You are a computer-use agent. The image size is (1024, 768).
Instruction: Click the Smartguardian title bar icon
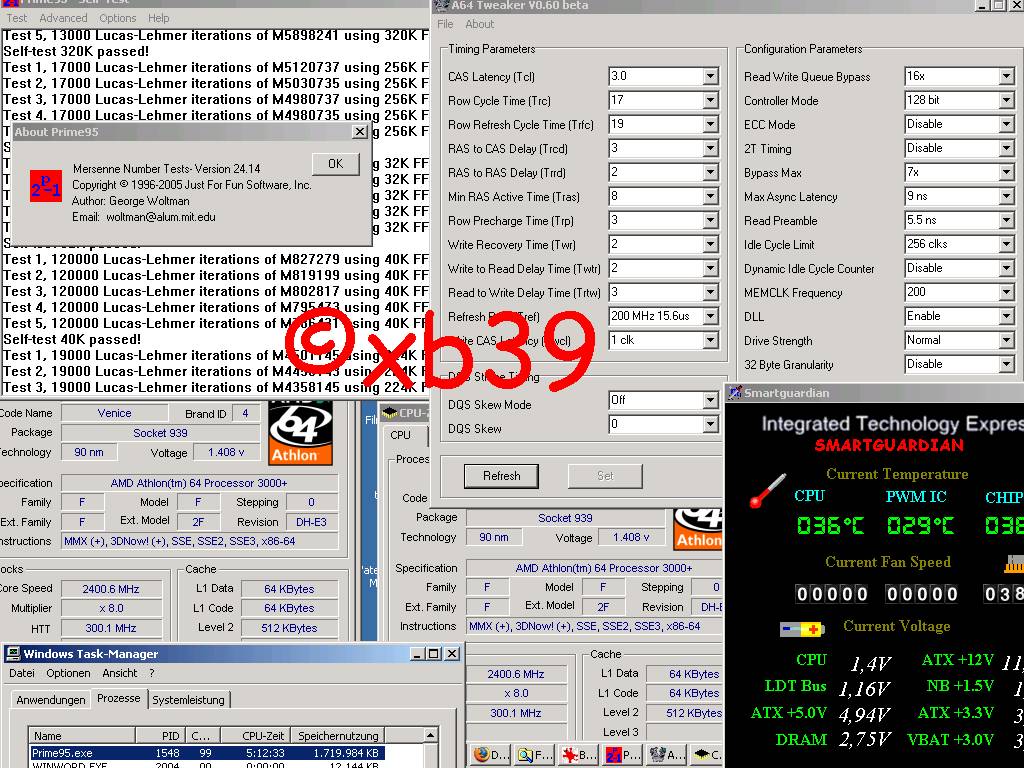coord(735,392)
